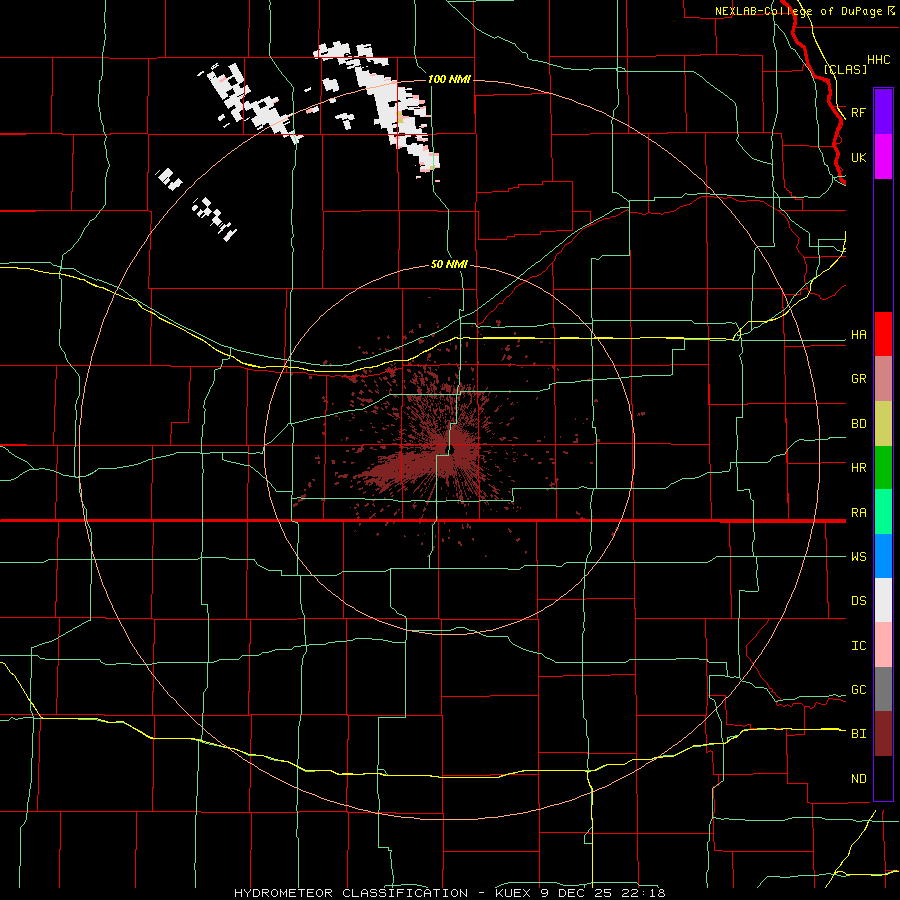Click the HA legend label
The image size is (900, 900).
858,335
